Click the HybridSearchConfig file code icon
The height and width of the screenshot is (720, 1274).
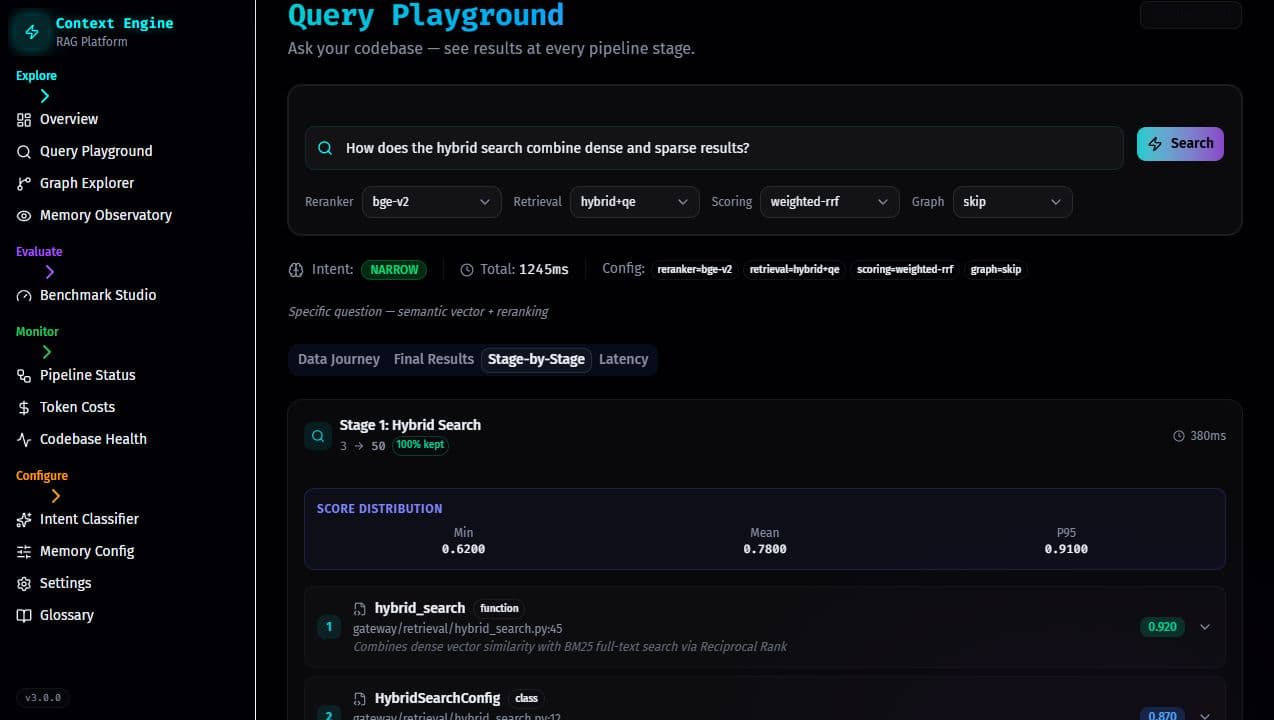(360, 698)
